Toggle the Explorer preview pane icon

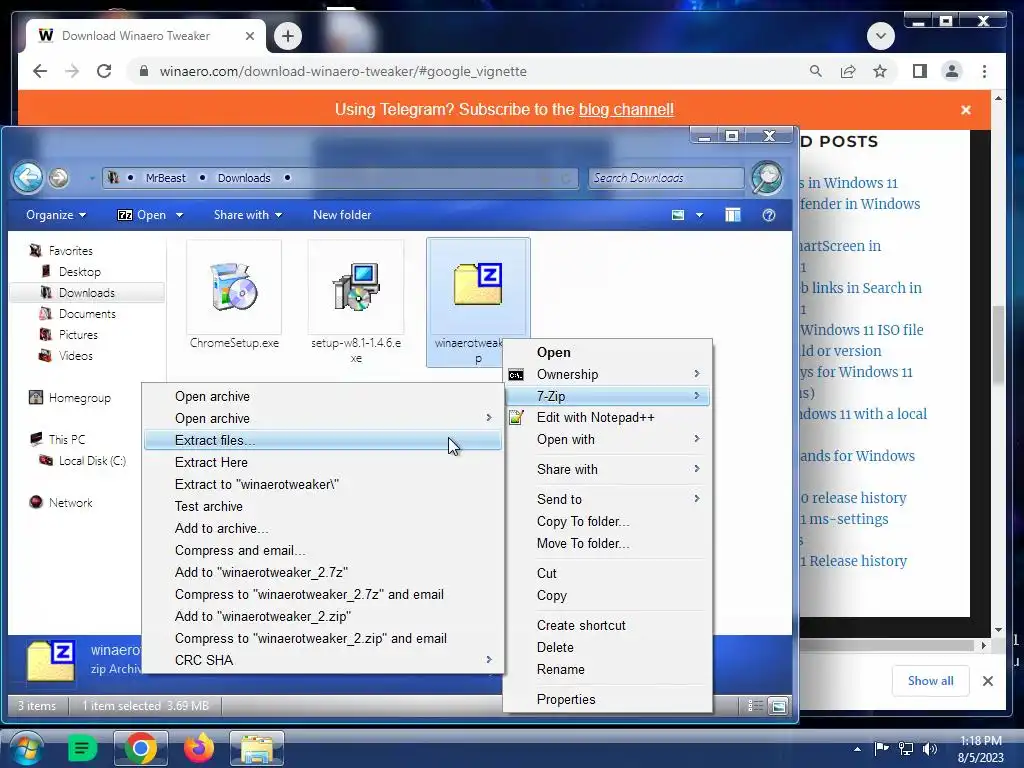tap(733, 215)
